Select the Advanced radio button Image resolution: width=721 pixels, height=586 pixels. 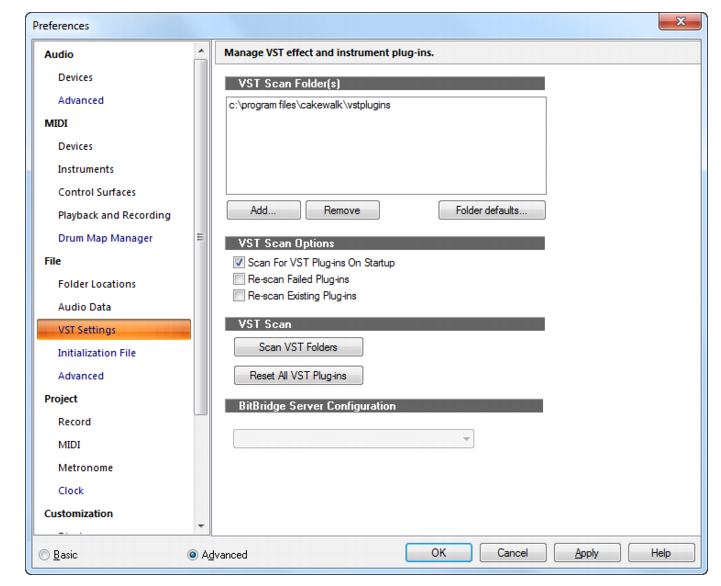193,555
